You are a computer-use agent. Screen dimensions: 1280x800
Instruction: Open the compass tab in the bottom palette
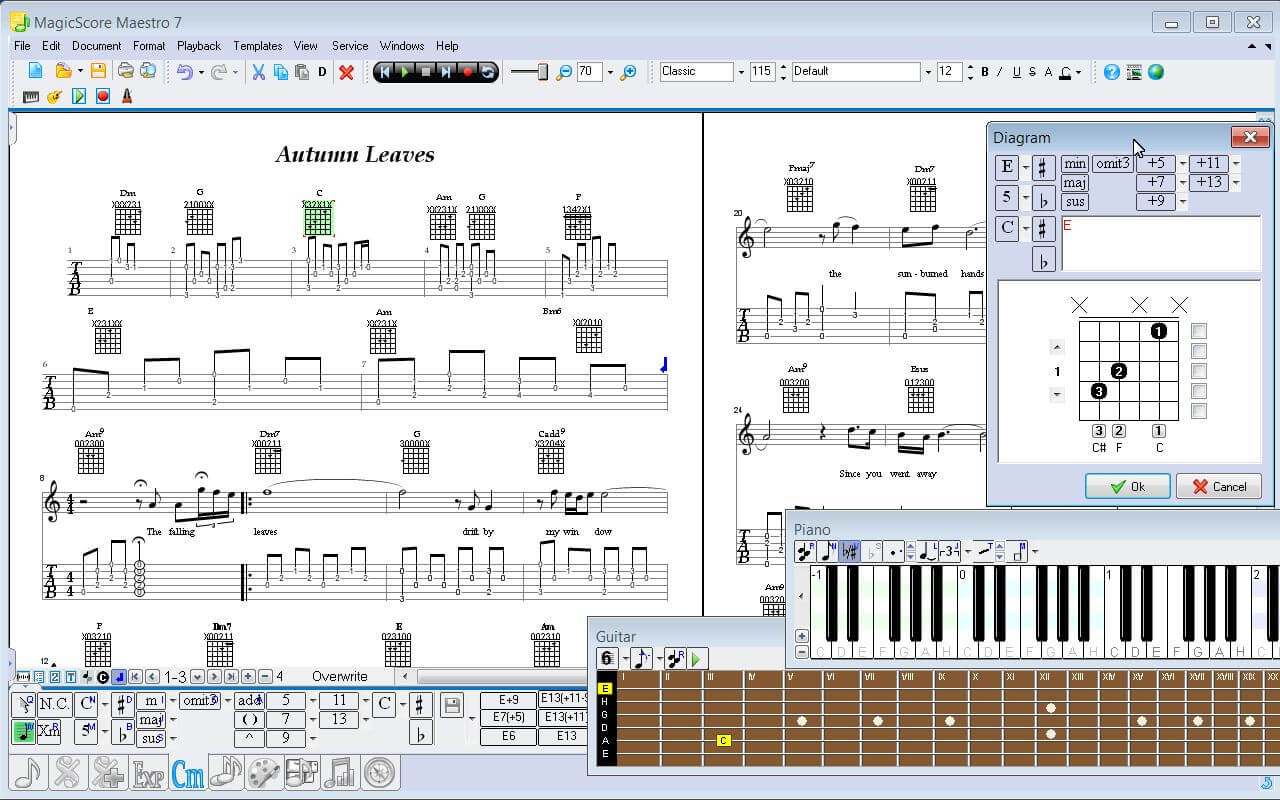click(x=379, y=773)
